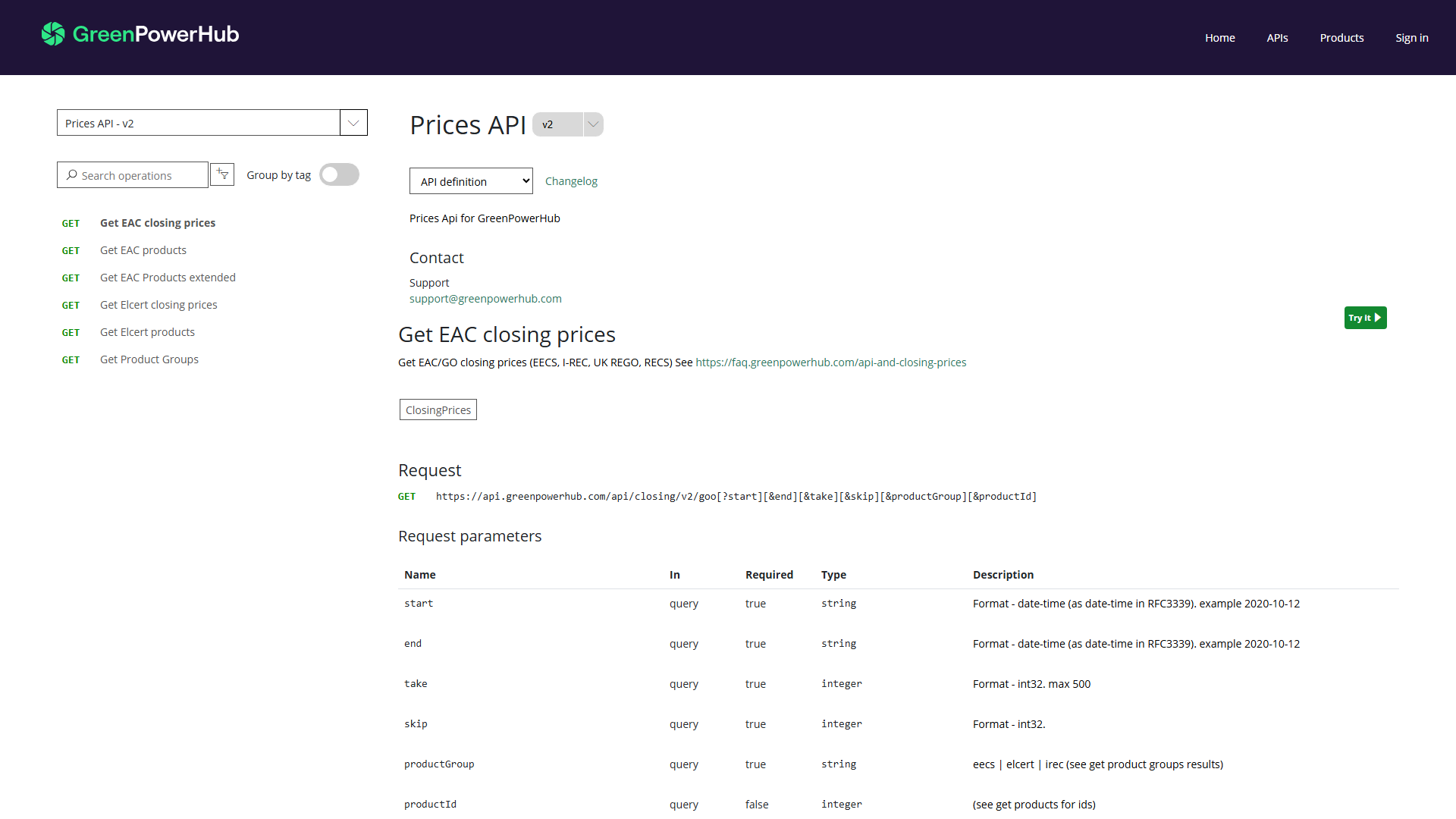The height and width of the screenshot is (819, 1456).
Task: Open the API definition dropdown
Action: pyautogui.click(x=471, y=181)
